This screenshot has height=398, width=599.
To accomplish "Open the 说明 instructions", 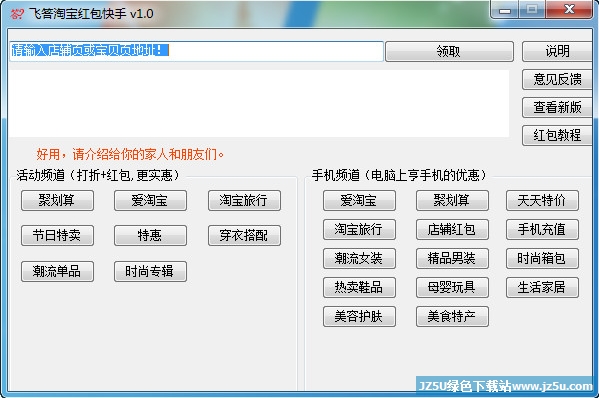I will 557,51.
